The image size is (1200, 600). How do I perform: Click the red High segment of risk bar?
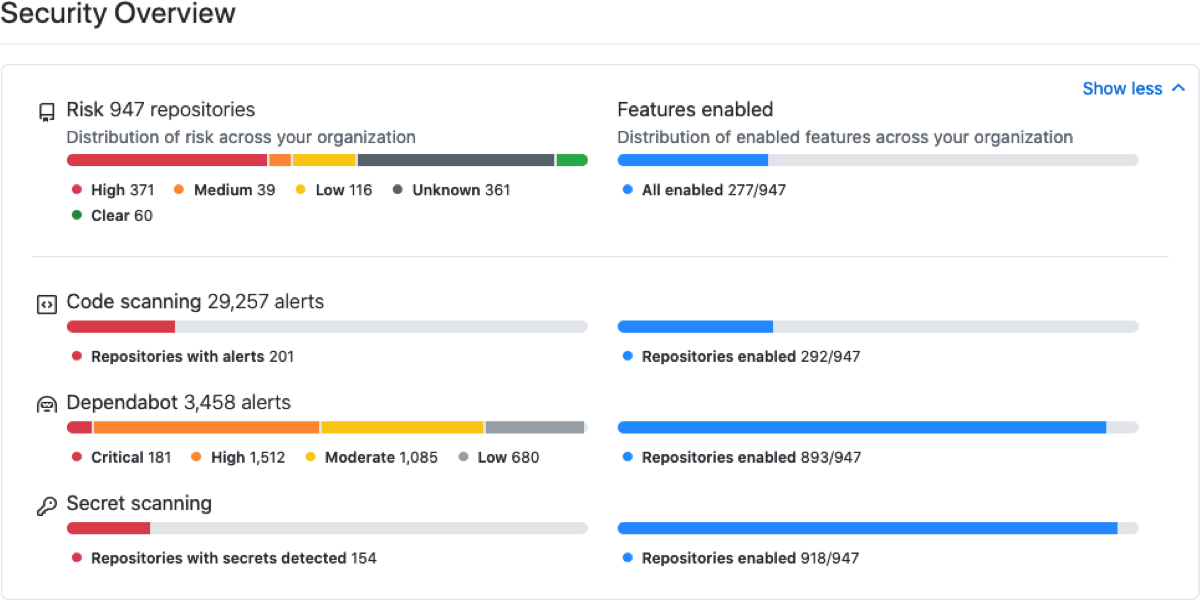point(166,160)
